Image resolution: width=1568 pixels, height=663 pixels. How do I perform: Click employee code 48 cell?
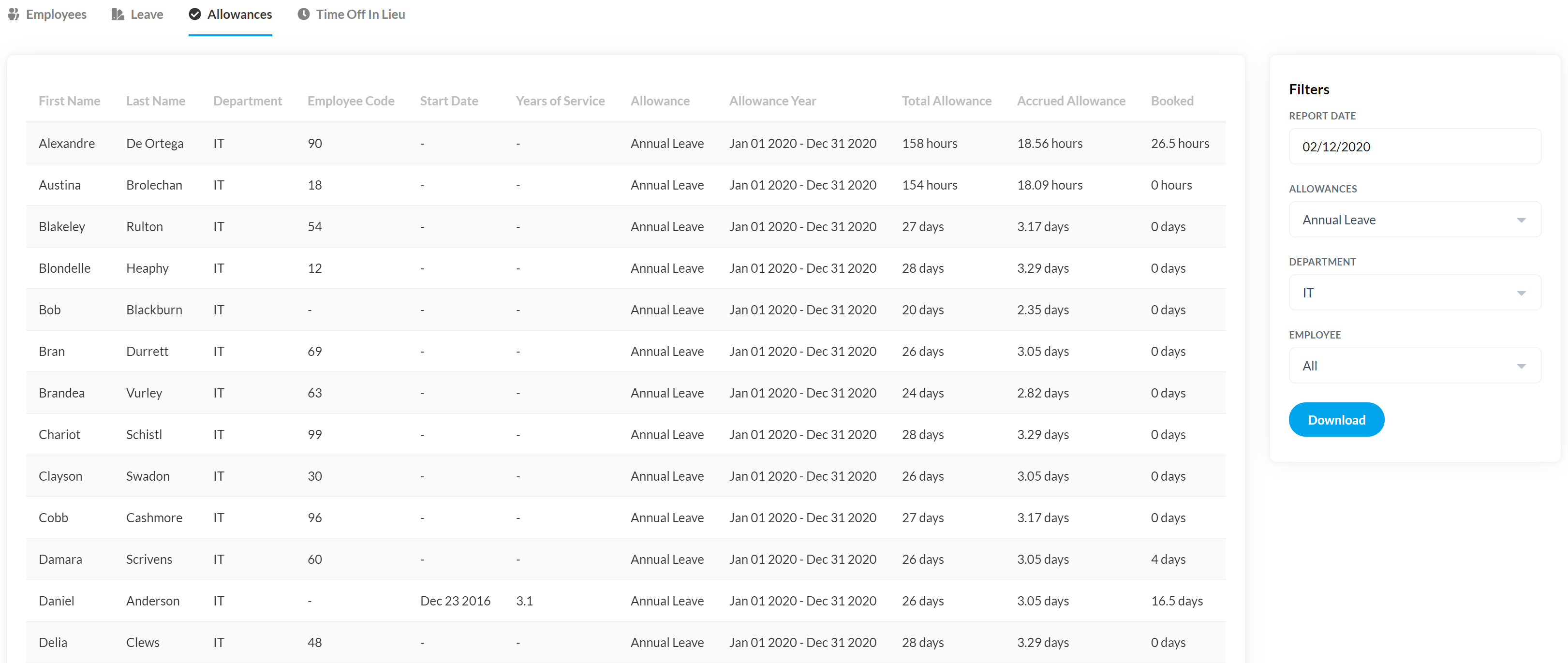[x=315, y=643]
